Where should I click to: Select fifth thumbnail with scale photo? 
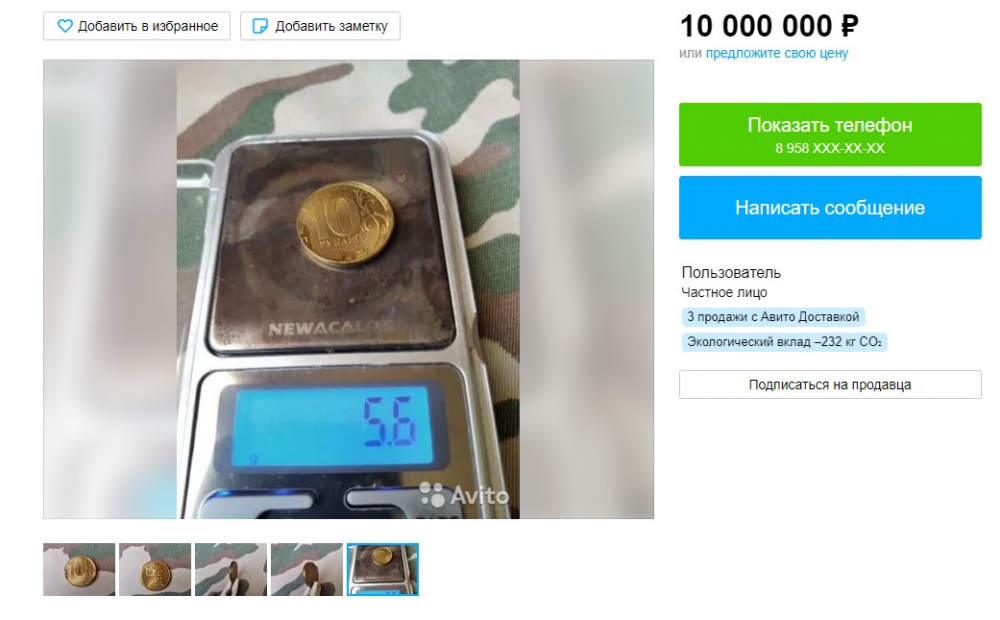(383, 570)
